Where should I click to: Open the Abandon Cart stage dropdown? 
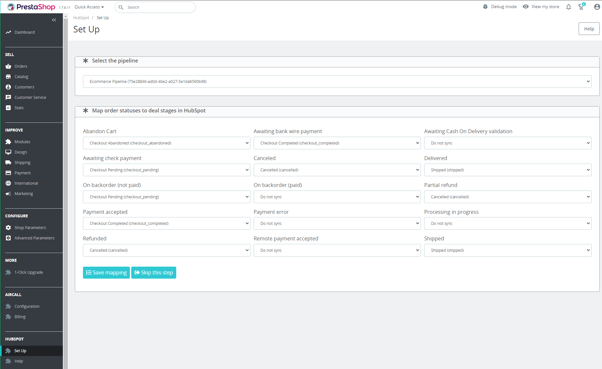[167, 143]
